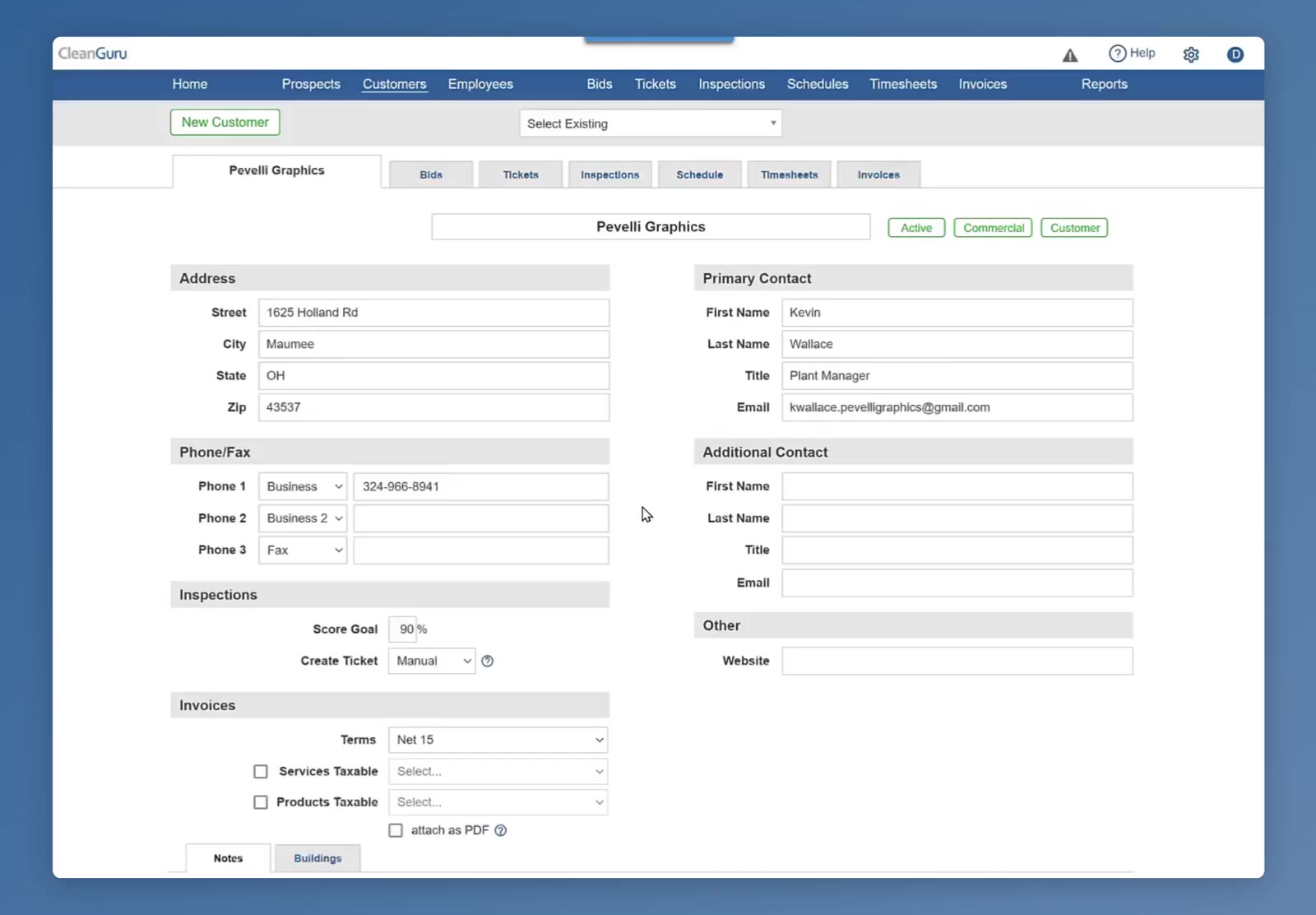The image size is (1316, 915).
Task: Open the Home navigation item
Action: [x=190, y=84]
